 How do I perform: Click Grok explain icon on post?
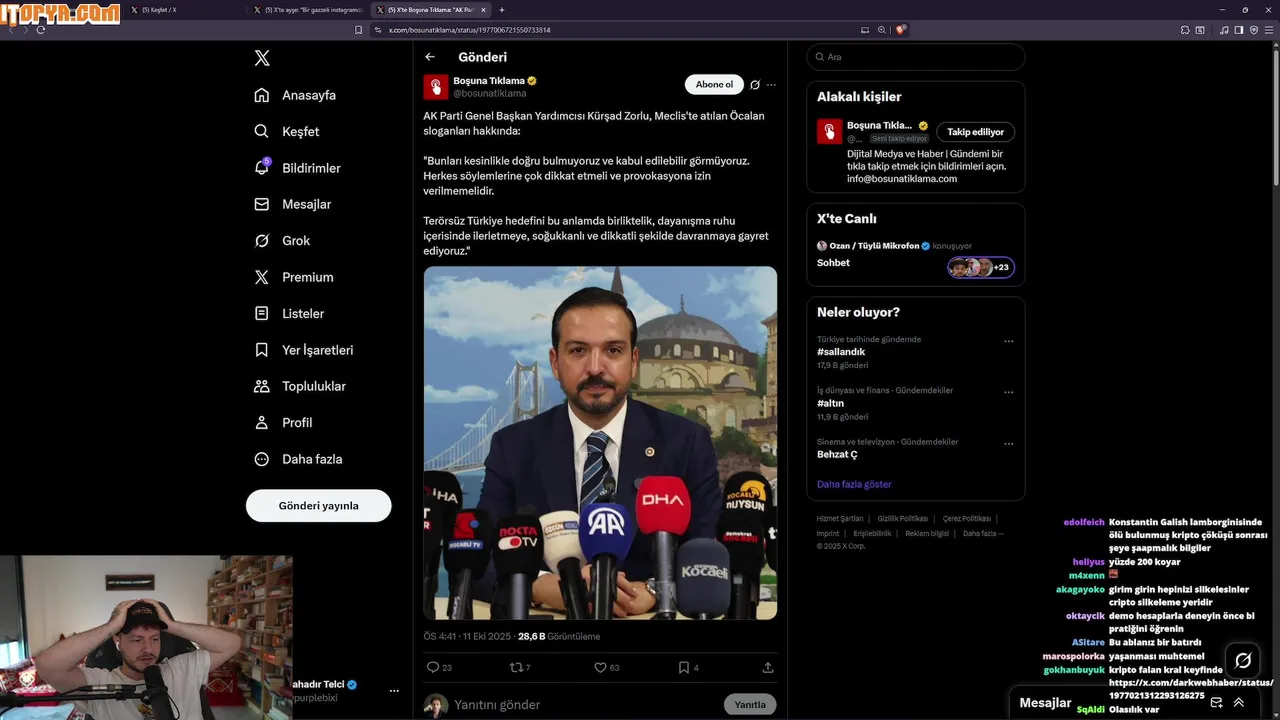coord(755,85)
